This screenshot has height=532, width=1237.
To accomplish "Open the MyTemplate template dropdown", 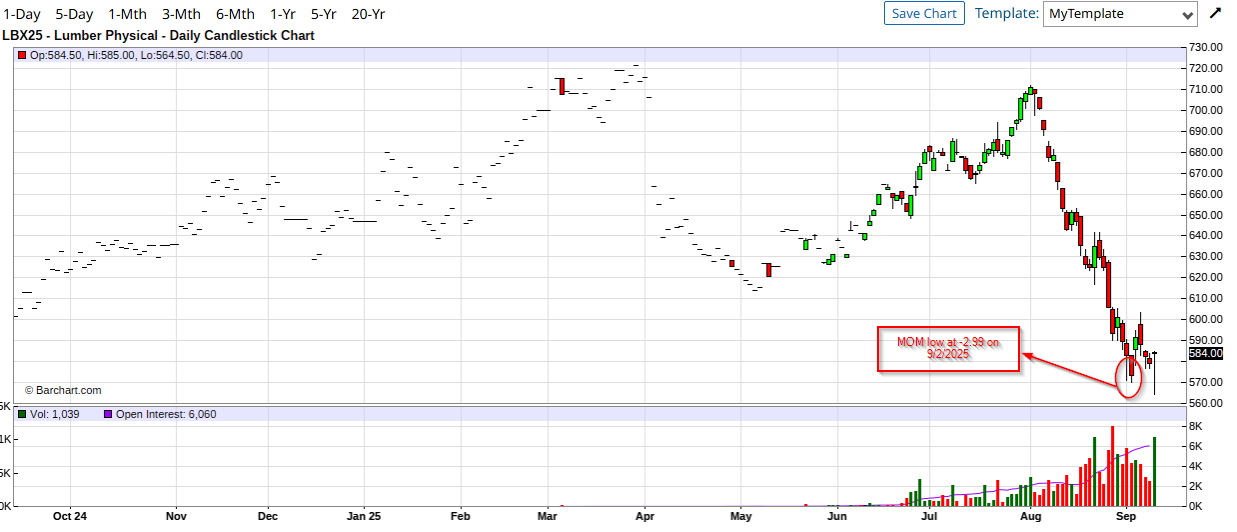I will click(x=1120, y=14).
